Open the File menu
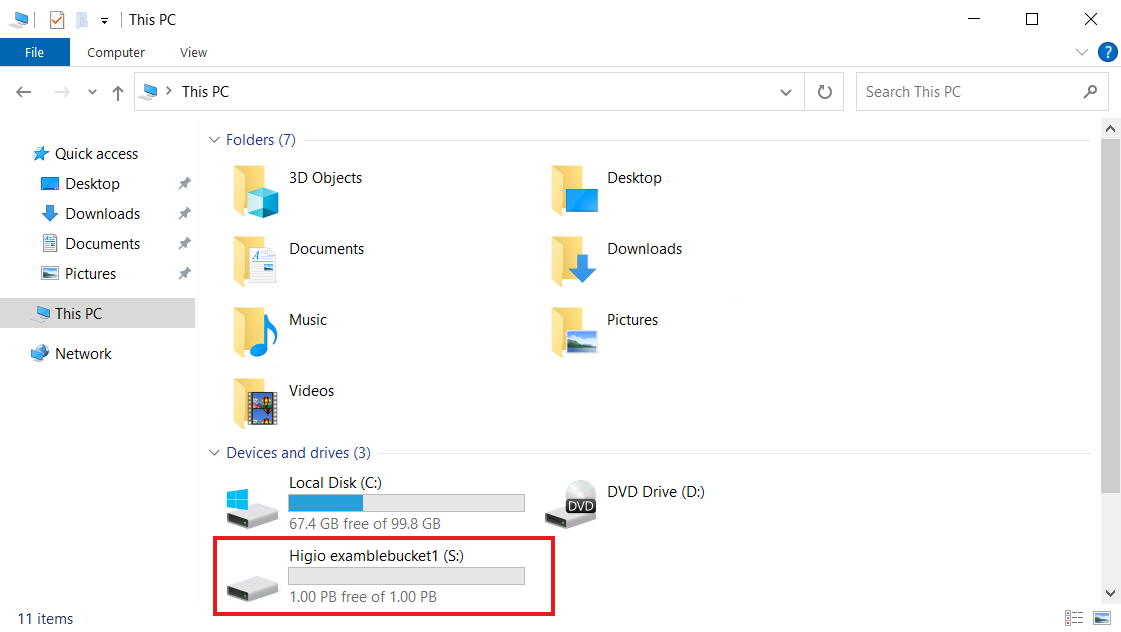Image resolution: width=1121 pixels, height=632 pixels. tap(34, 52)
